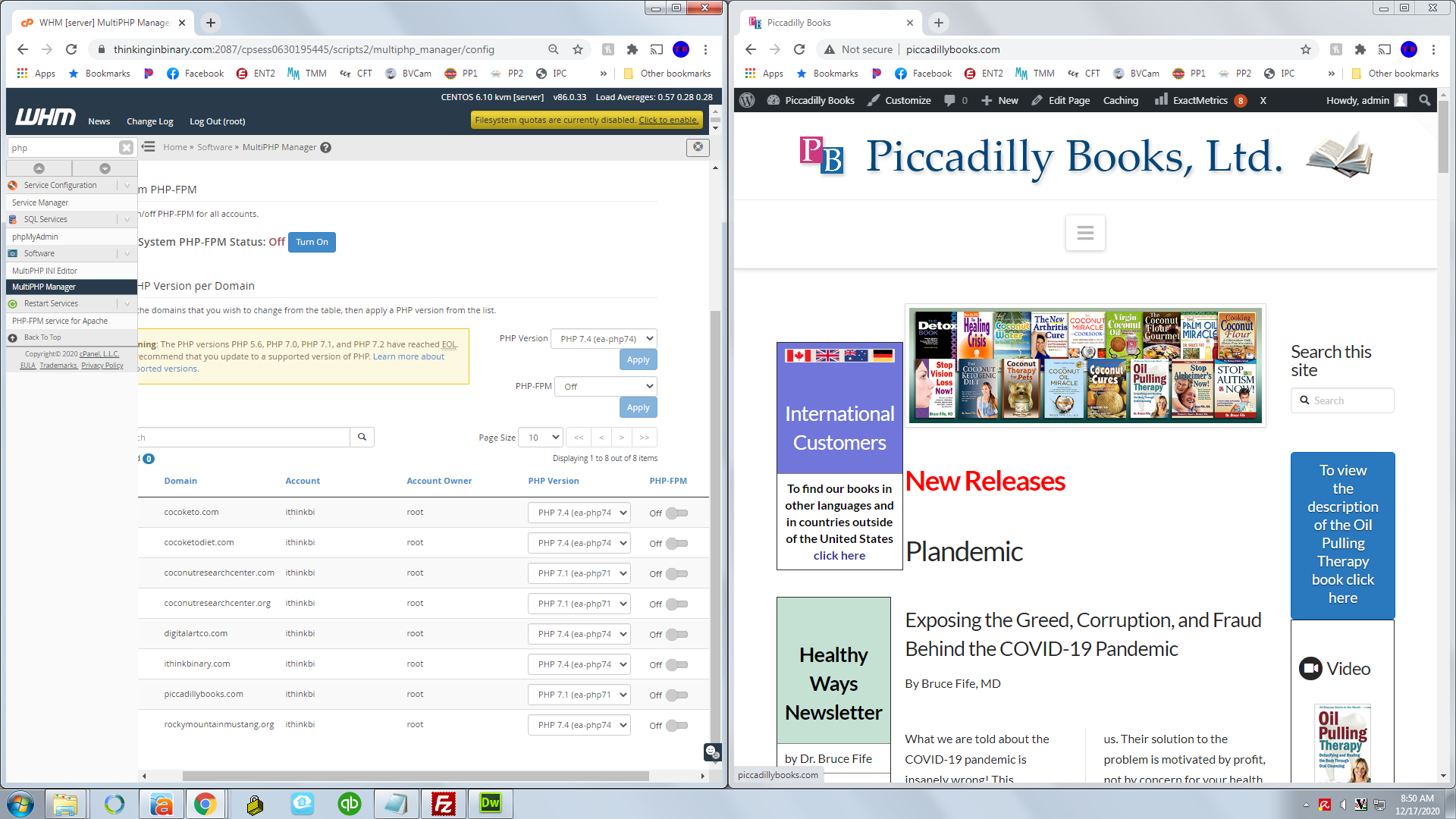Toggle PHP-FPM for cocoketo.com

pos(676,513)
